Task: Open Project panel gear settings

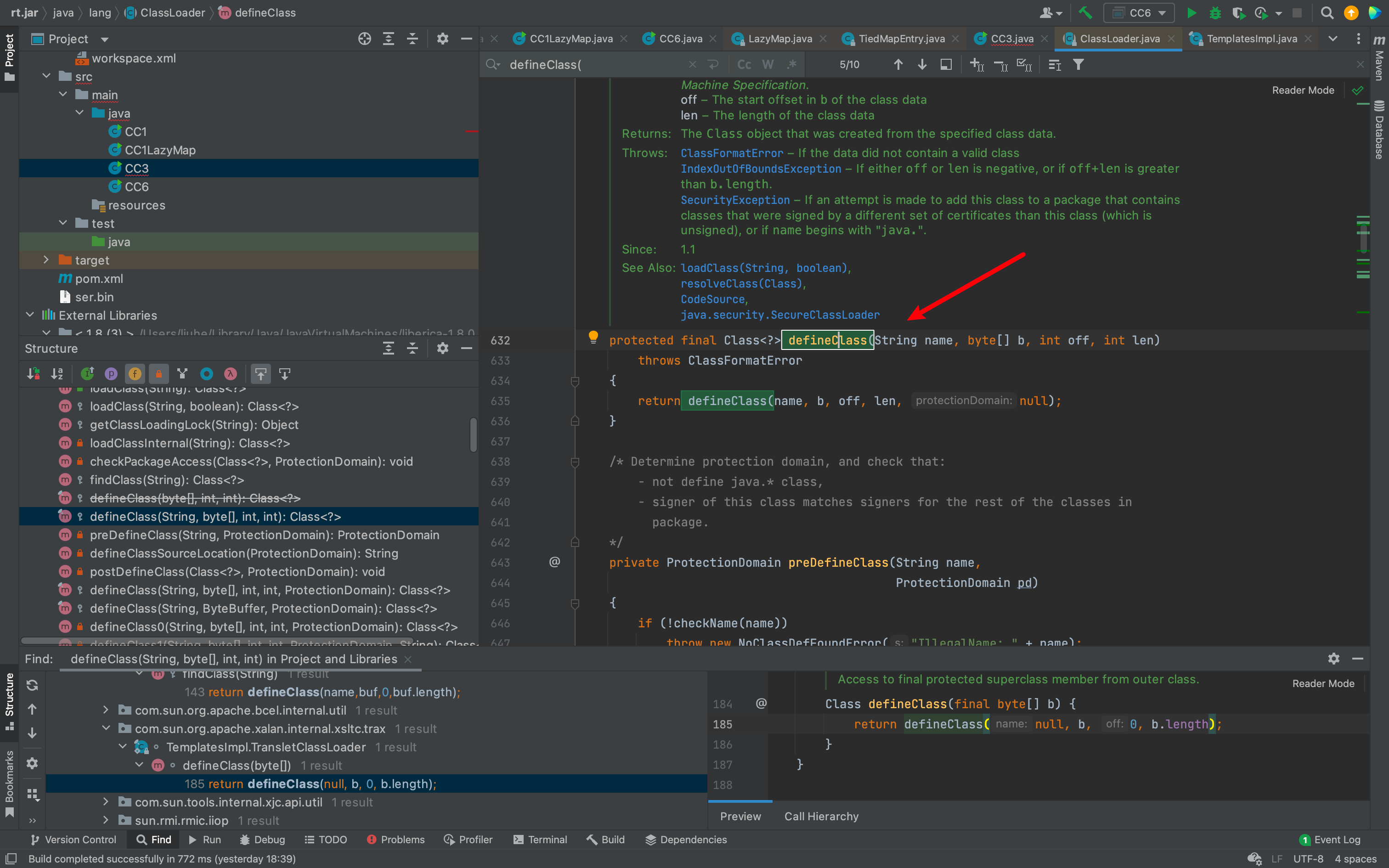Action: (x=442, y=39)
